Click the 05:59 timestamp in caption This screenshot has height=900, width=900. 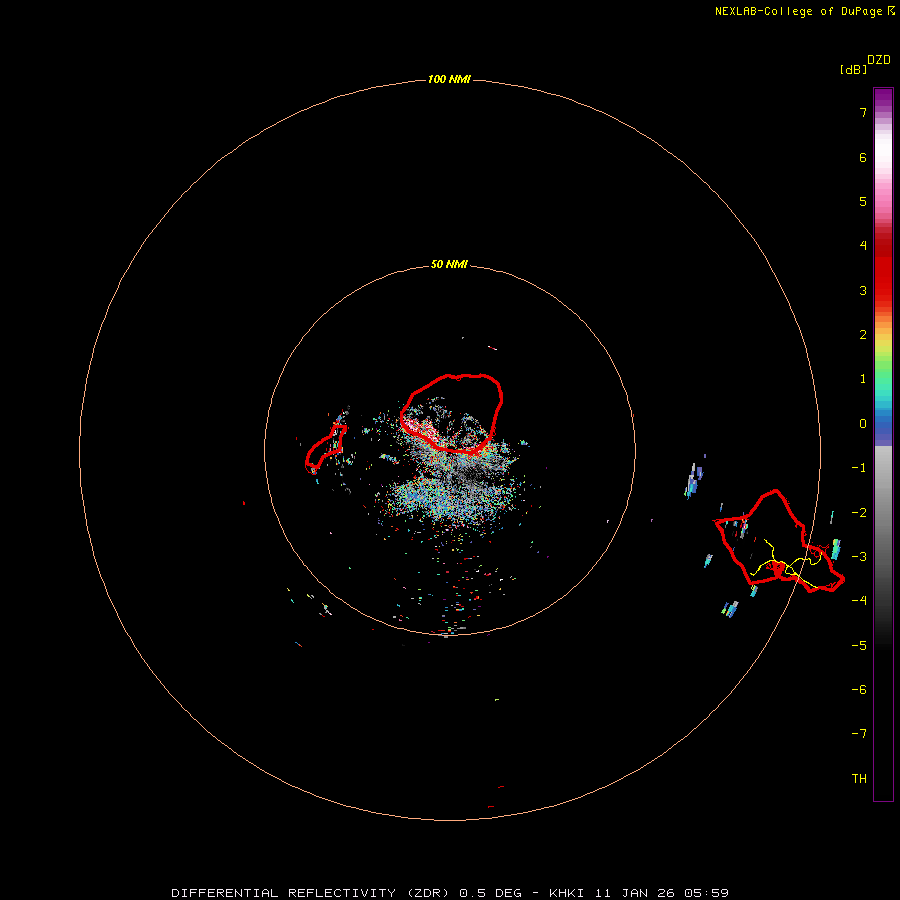(706, 893)
